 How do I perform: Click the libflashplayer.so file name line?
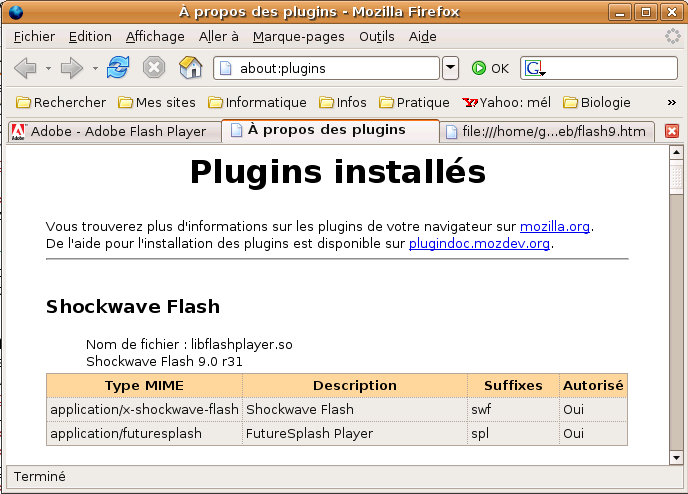tap(189, 344)
